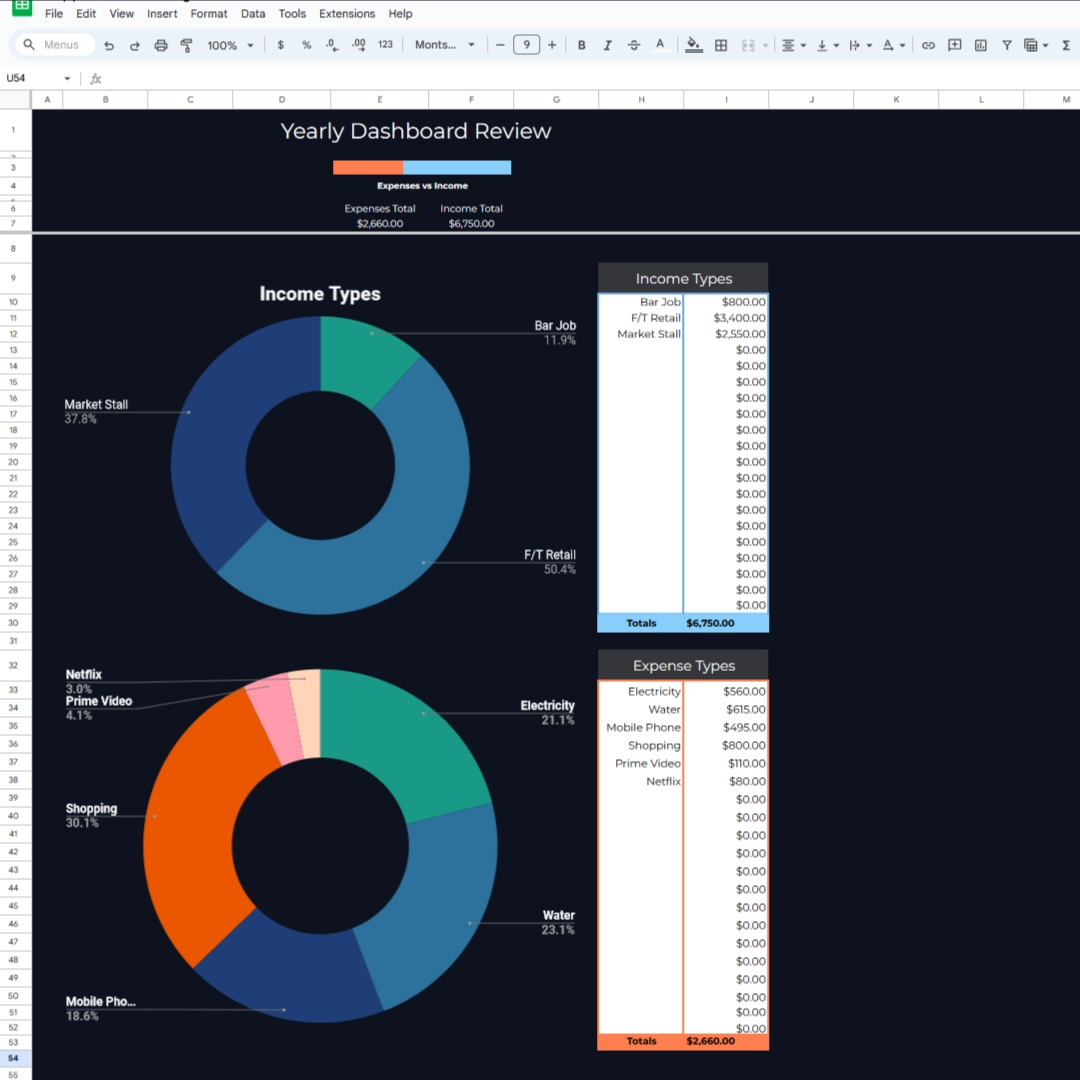Open the zoom 100% dropdown
This screenshot has height=1080, width=1080.
(230, 45)
